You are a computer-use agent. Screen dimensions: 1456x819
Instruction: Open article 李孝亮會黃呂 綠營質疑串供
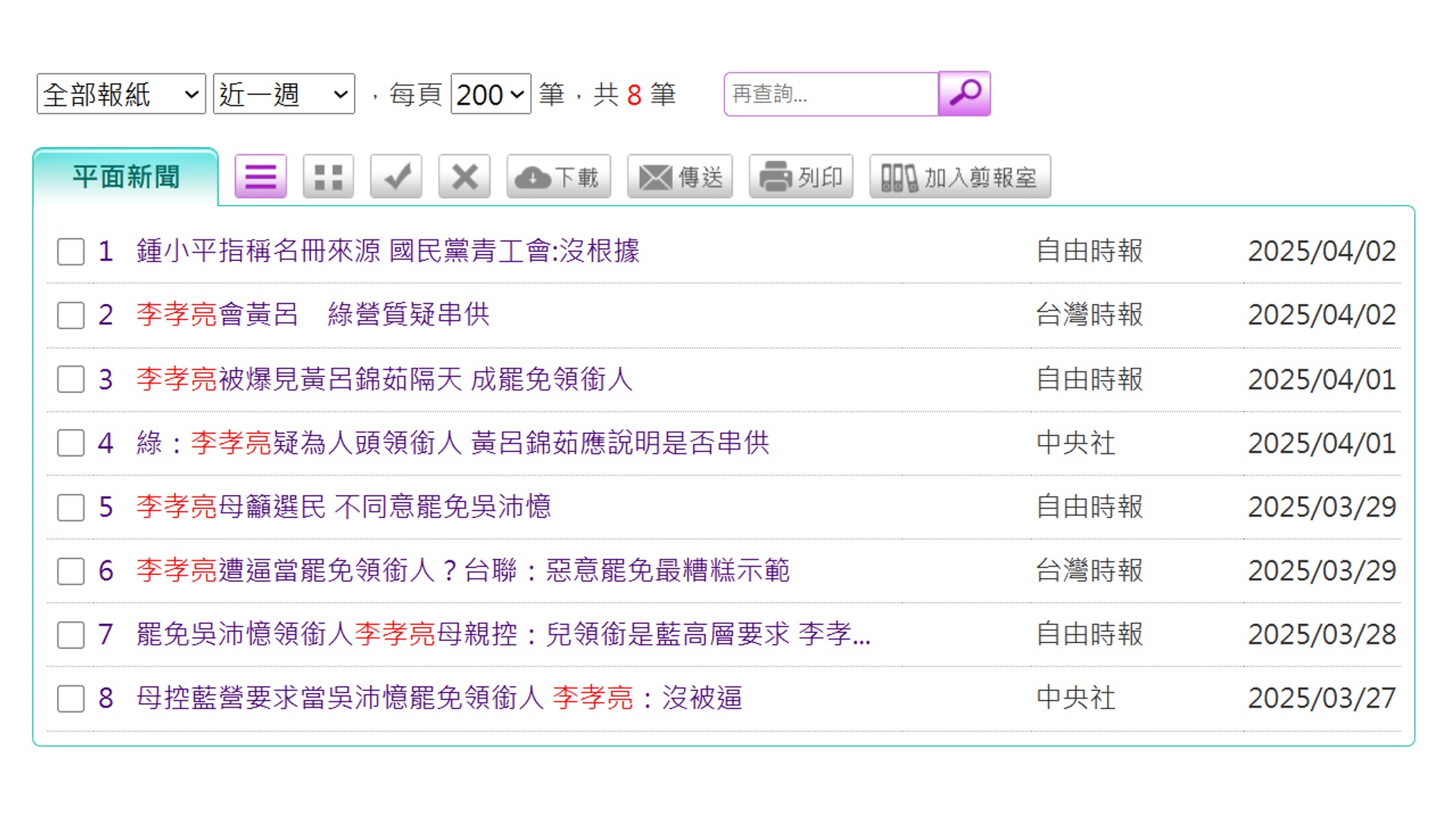point(312,315)
